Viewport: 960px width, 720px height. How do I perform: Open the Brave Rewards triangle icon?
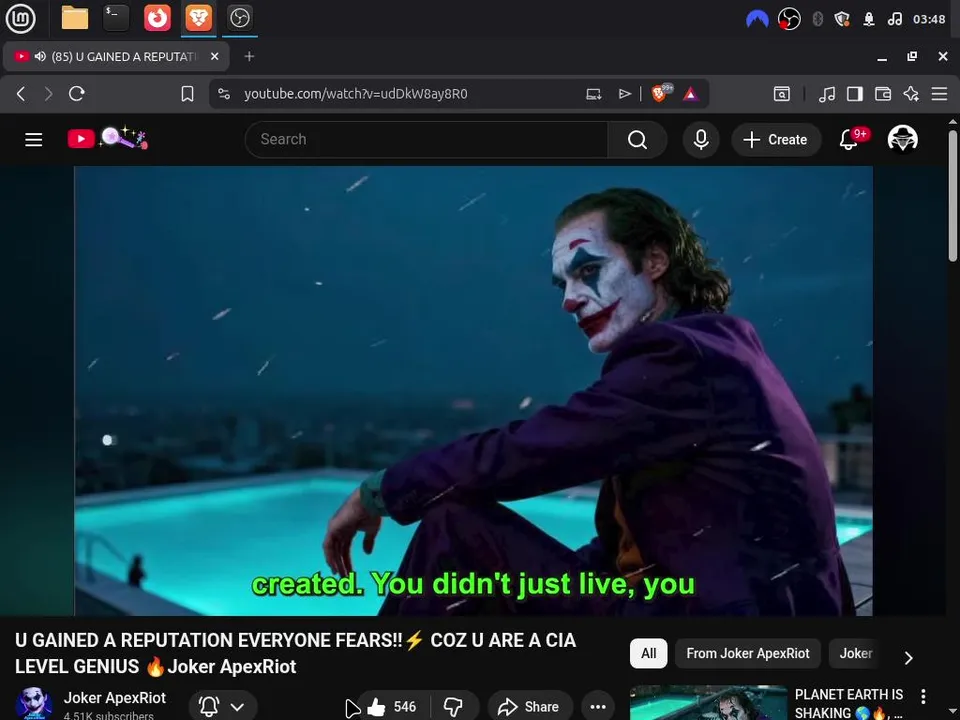click(691, 94)
